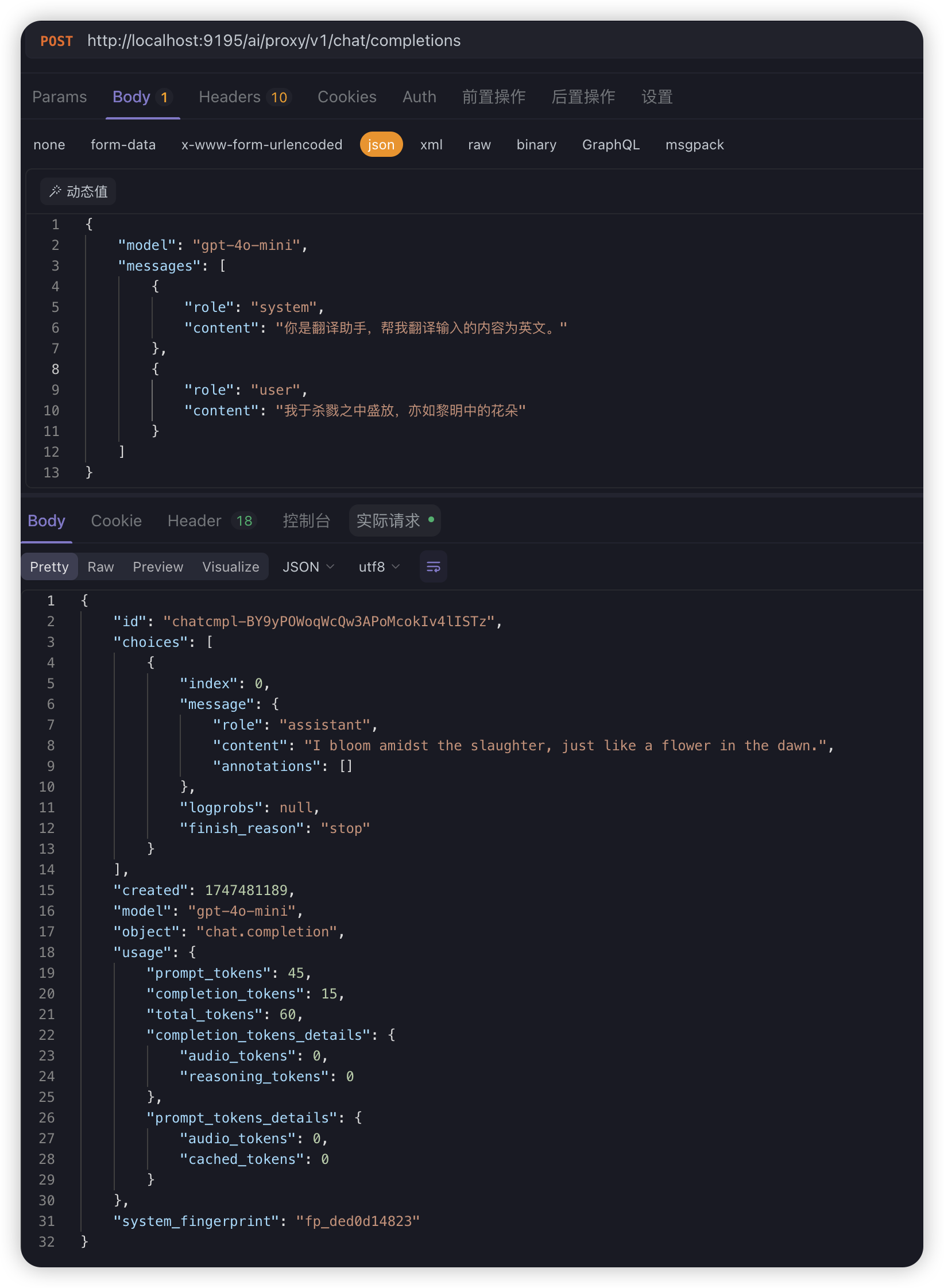Open the request Params tab
This screenshot has width=944, height=1288.
coord(60,97)
